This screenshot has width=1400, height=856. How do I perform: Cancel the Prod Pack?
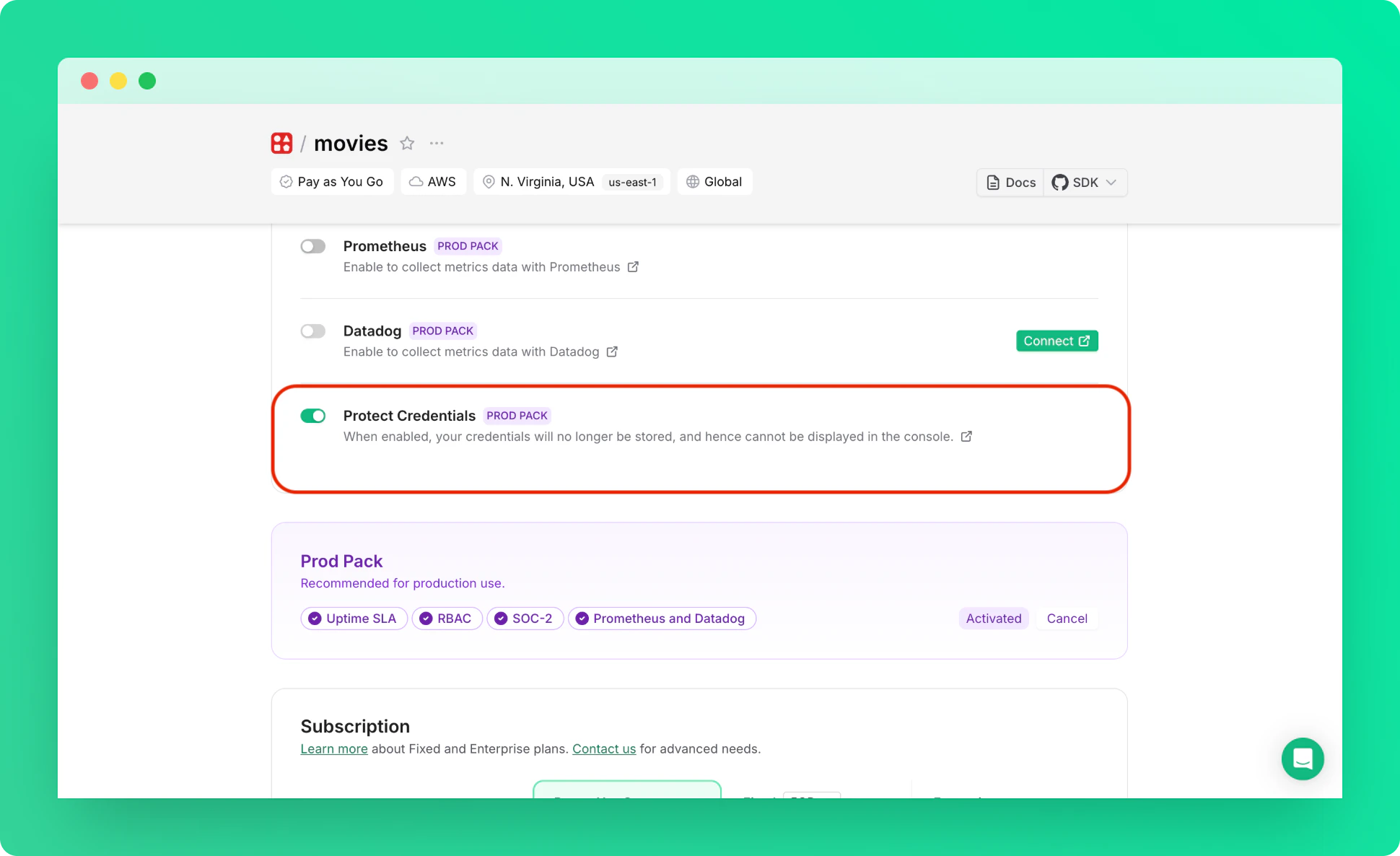pyautogui.click(x=1067, y=619)
